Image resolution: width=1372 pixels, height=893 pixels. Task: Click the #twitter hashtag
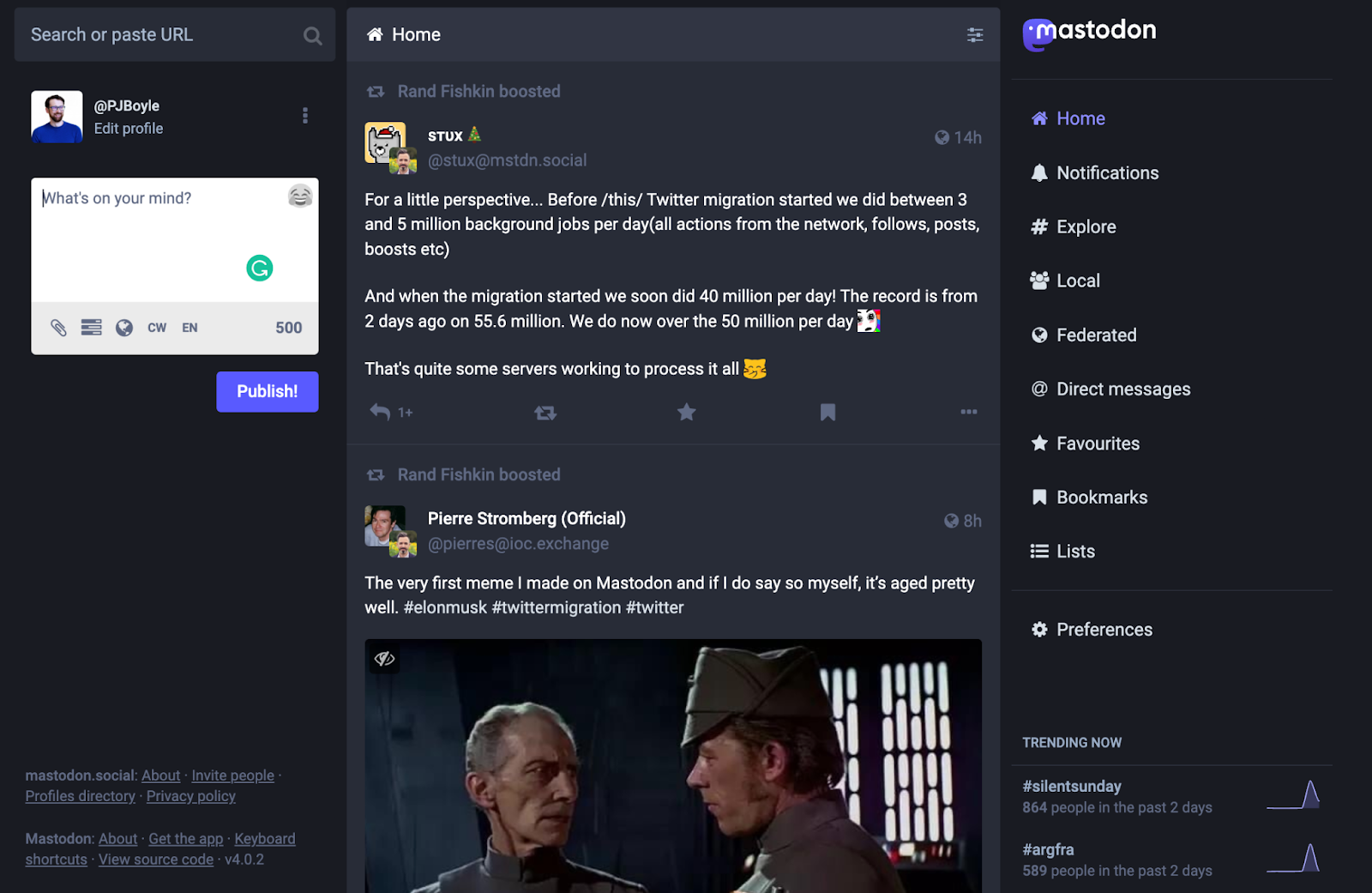655,608
